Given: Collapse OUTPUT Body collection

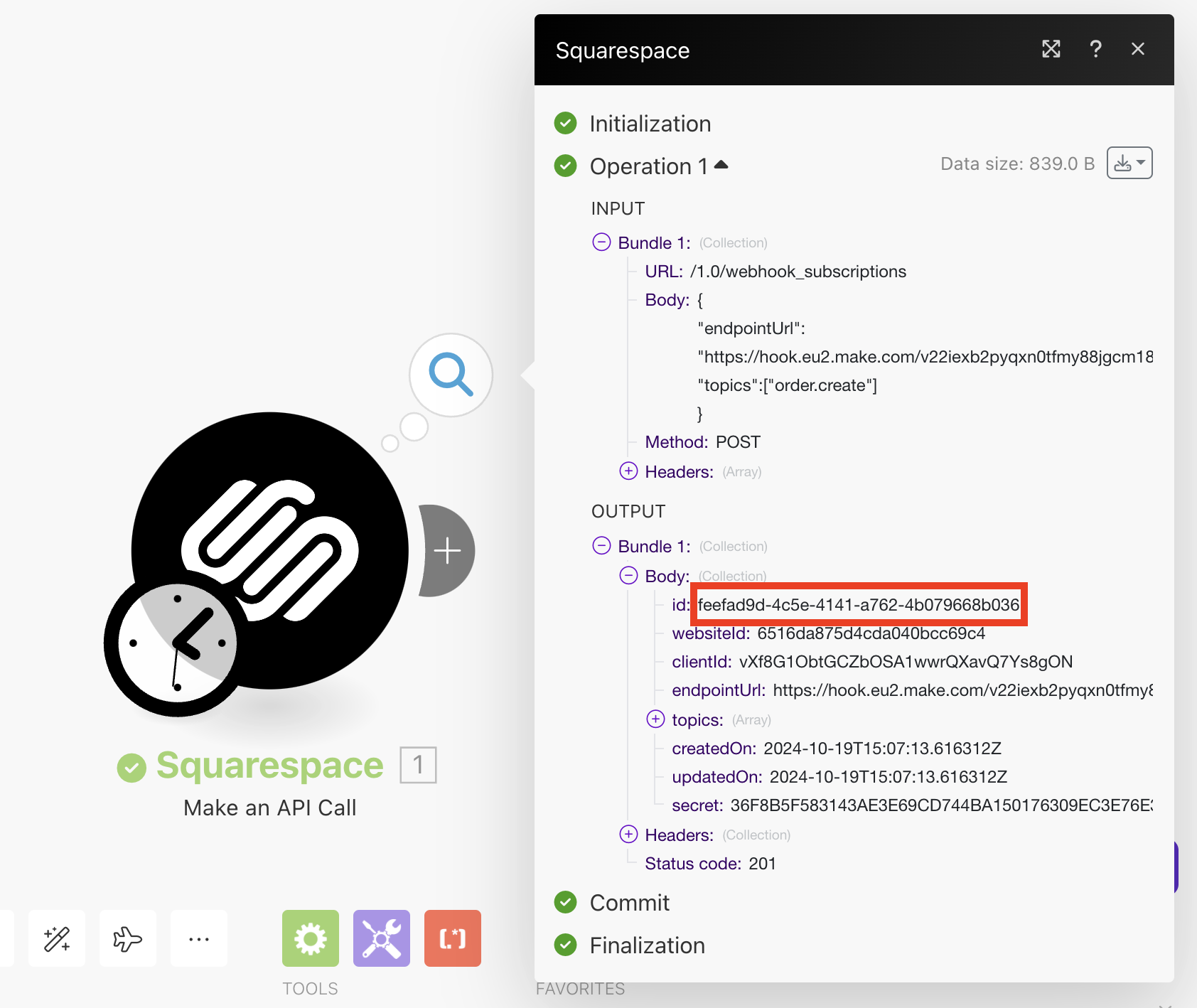Looking at the screenshot, I should [628, 575].
